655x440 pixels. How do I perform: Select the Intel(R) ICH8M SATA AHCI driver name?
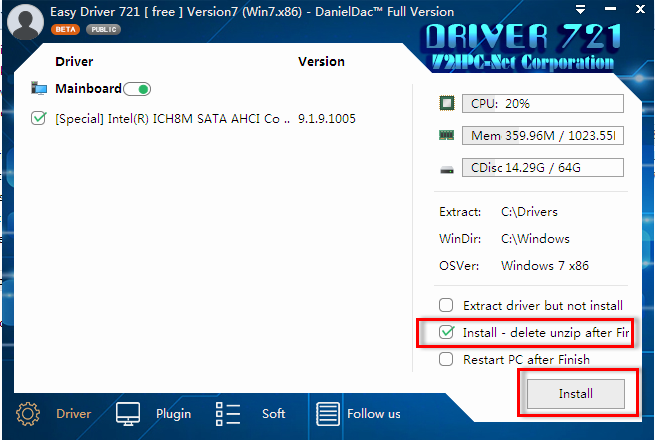point(173,119)
